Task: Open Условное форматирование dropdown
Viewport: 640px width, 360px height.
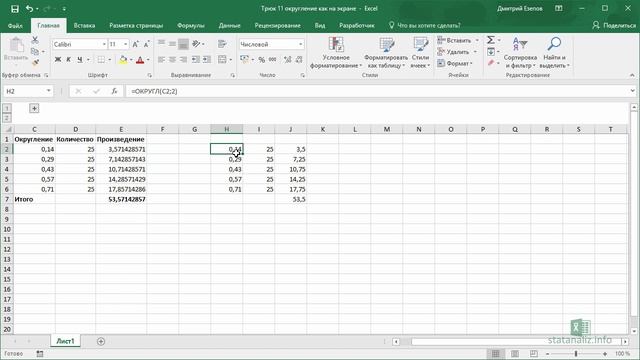Action: click(x=336, y=53)
